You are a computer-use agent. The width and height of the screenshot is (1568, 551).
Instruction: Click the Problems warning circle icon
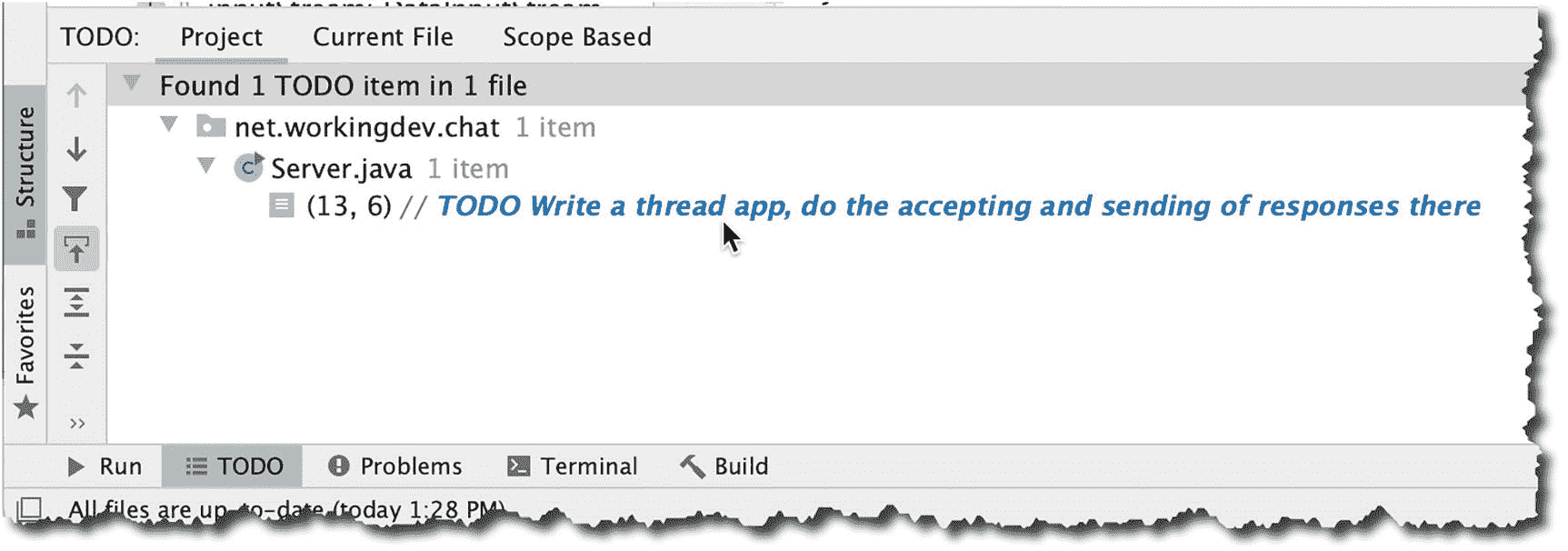(338, 466)
